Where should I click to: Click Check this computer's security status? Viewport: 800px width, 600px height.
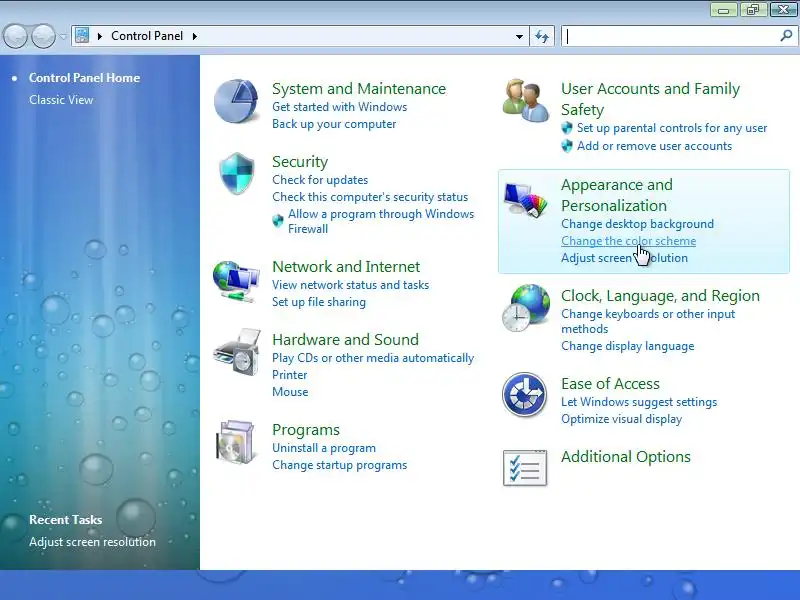coord(370,197)
